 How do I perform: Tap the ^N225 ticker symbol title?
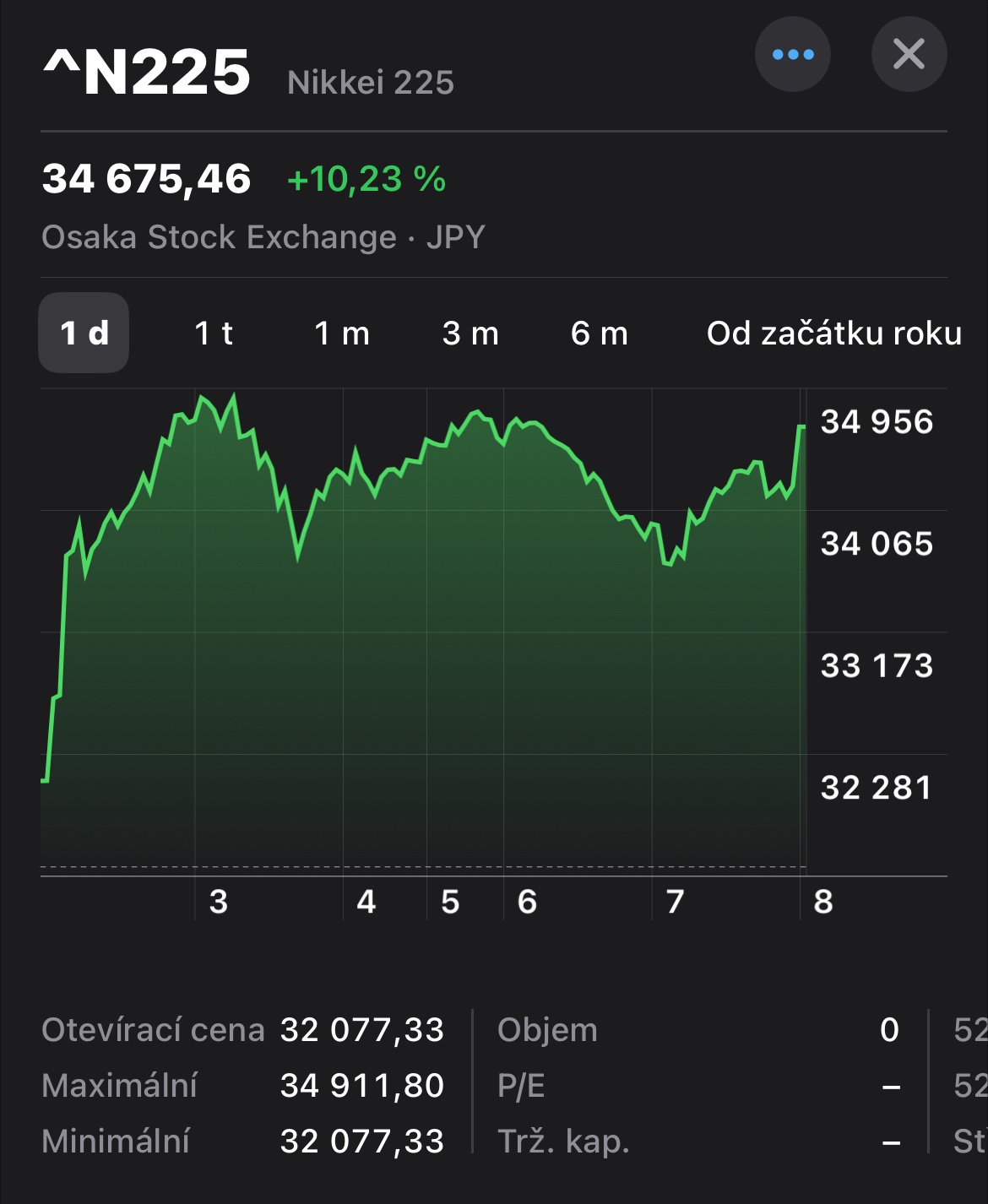click(147, 73)
